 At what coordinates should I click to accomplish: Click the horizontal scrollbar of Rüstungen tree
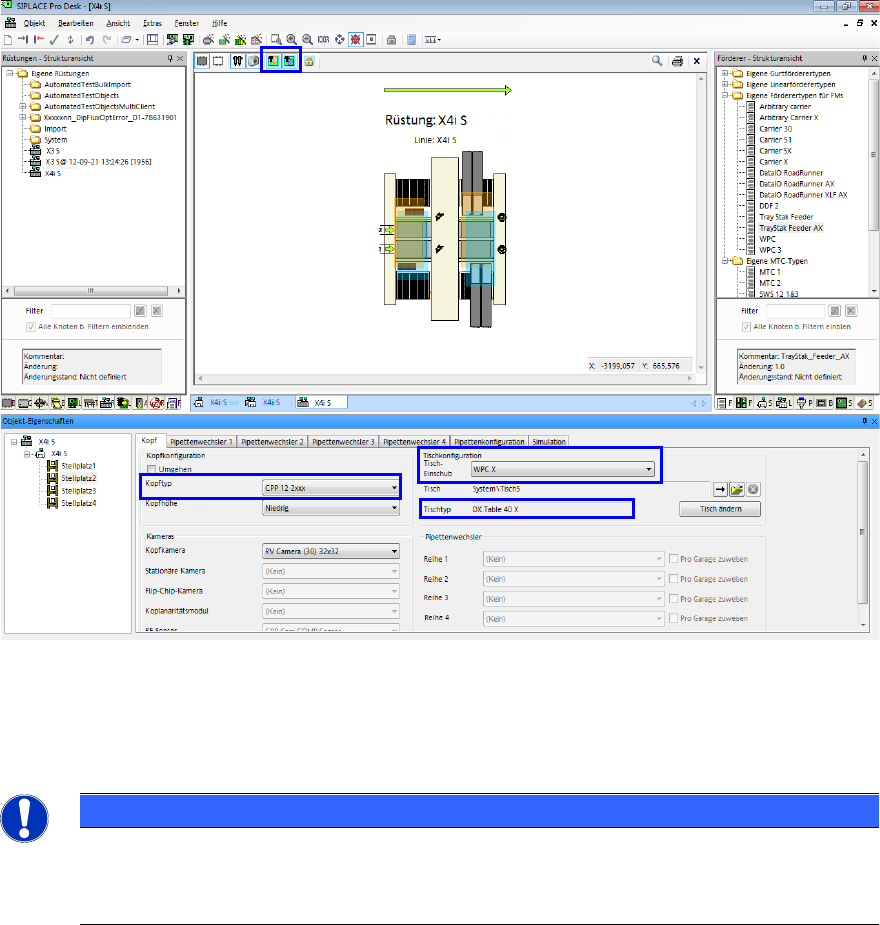93,291
